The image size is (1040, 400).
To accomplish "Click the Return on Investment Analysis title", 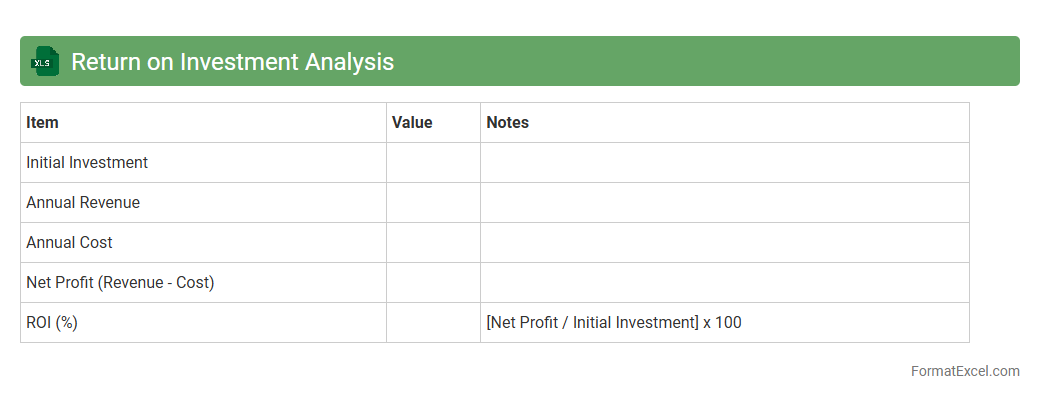I will [x=232, y=62].
